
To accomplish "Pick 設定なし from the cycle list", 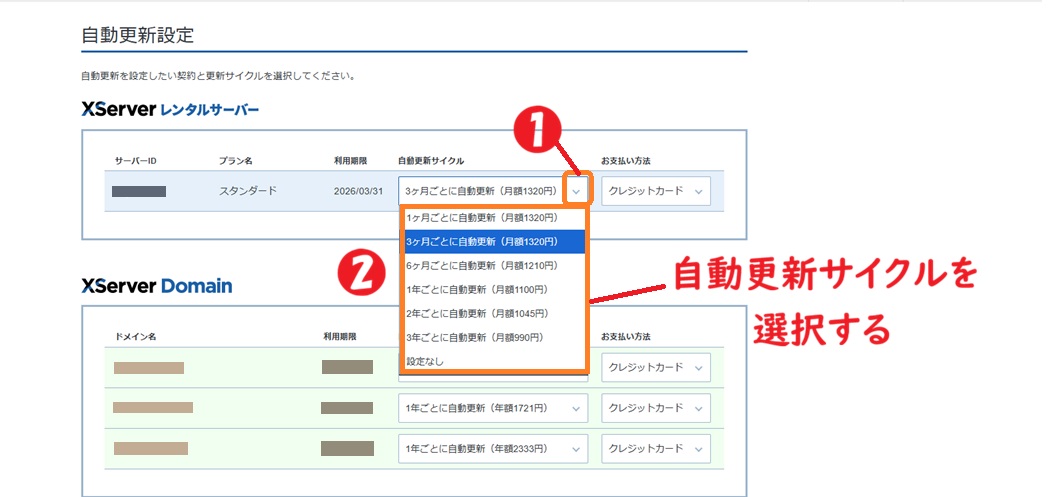I will (495, 361).
